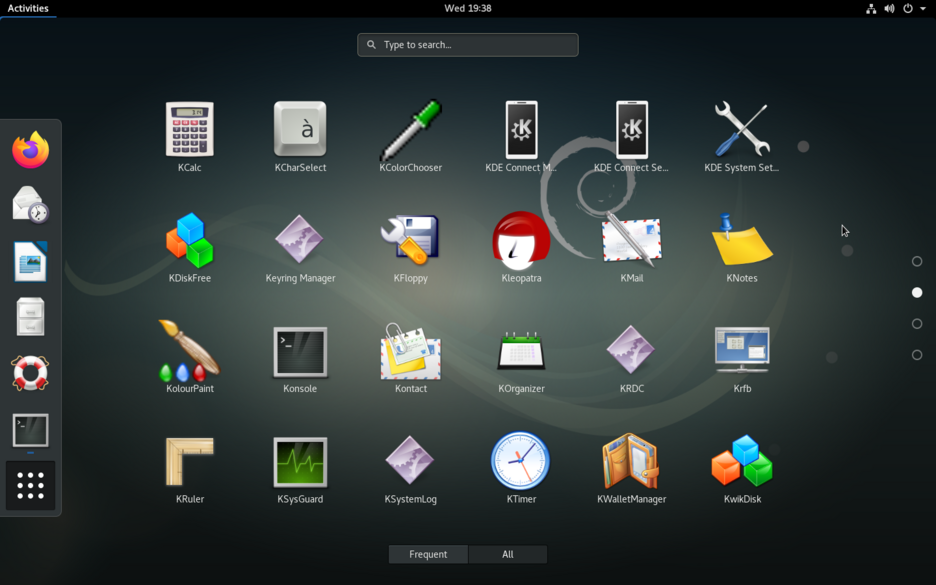Start the KTimer app
The image size is (936, 585).
point(521,468)
